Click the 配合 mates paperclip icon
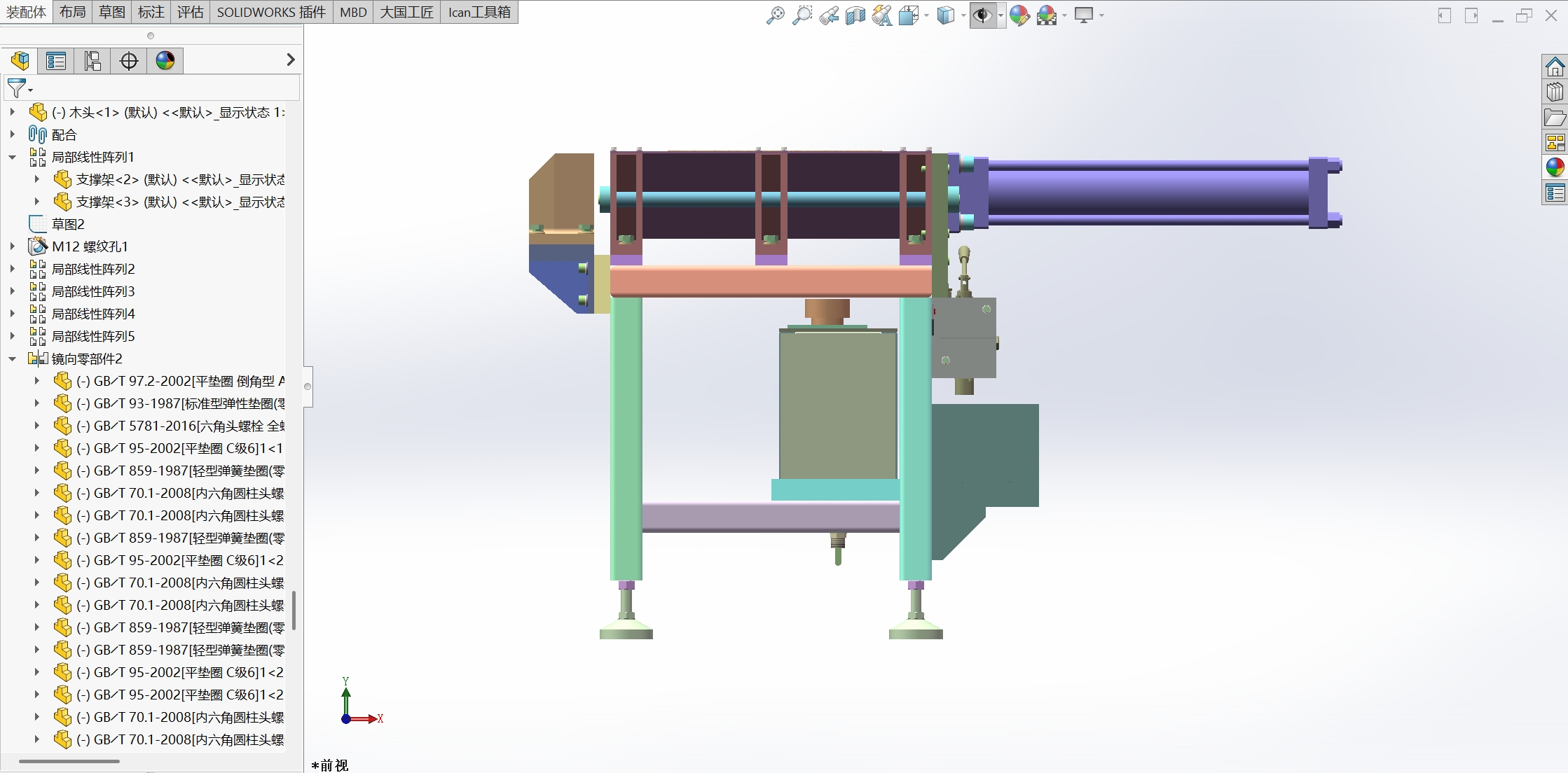This screenshot has width=1568, height=773. click(x=38, y=134)
